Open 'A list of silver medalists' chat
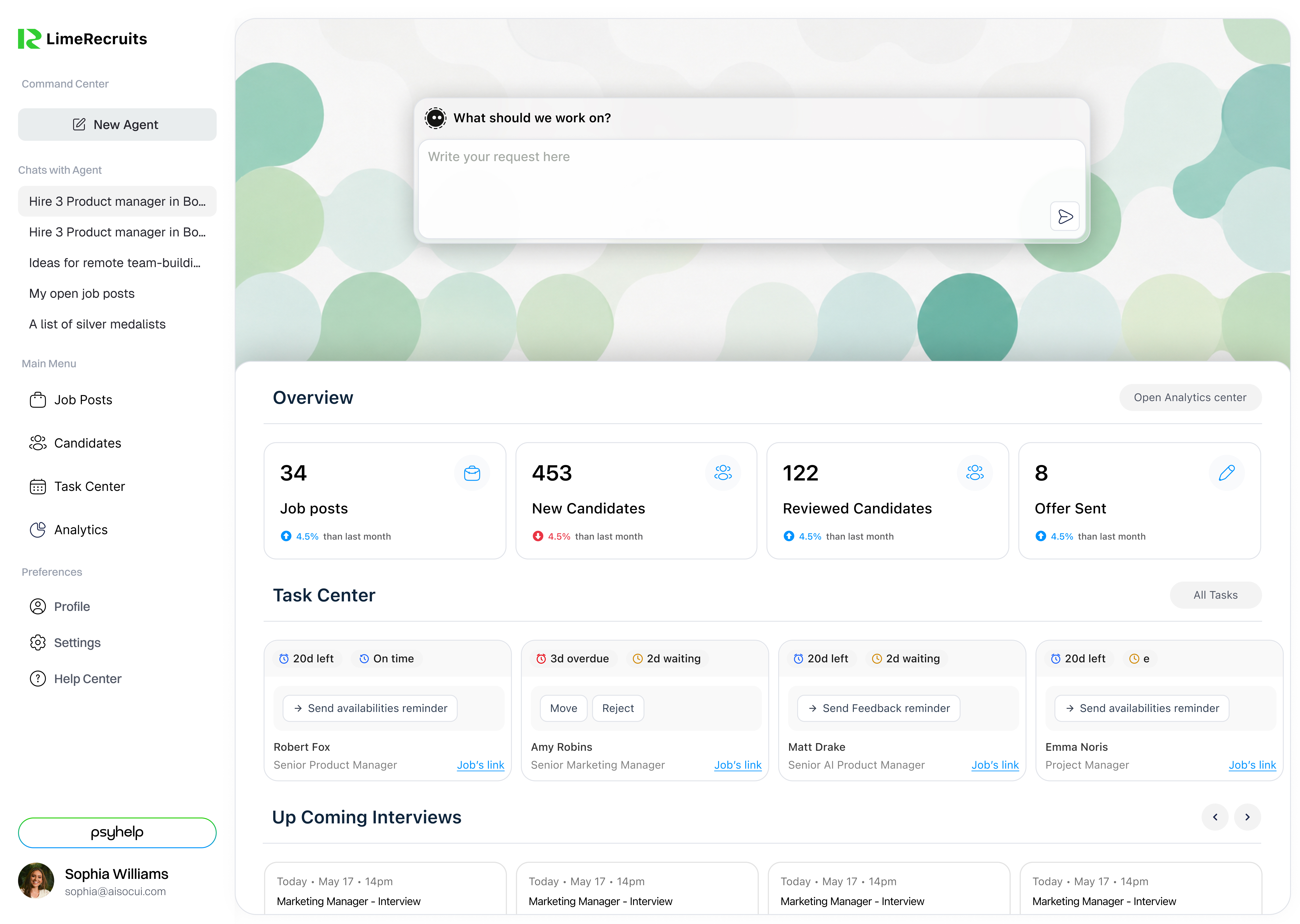This screenshot has width=1300, height=924. 117,324
